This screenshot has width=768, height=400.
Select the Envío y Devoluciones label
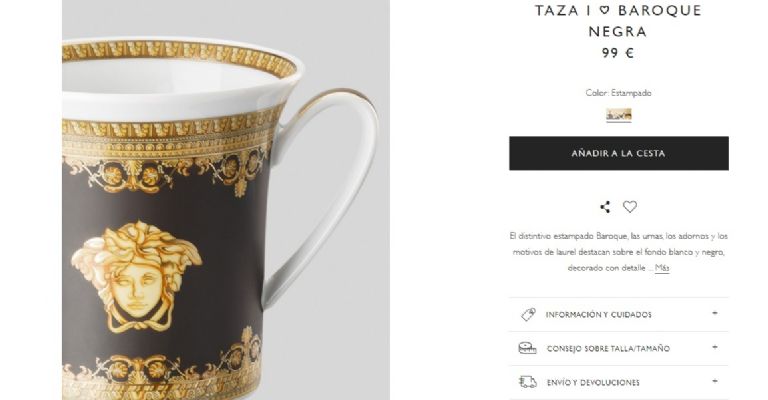(592, 383)
